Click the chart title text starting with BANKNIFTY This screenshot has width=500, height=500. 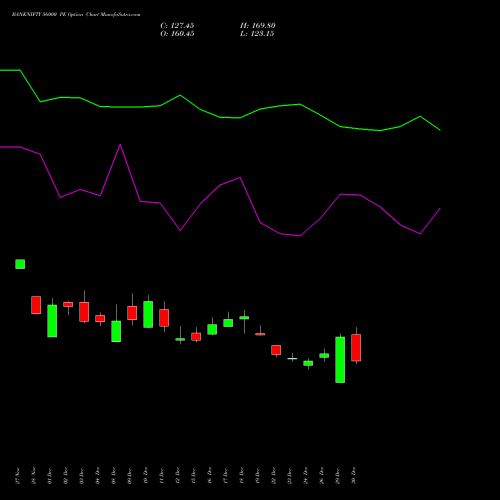pyautogui.click(x=76, y=14)
